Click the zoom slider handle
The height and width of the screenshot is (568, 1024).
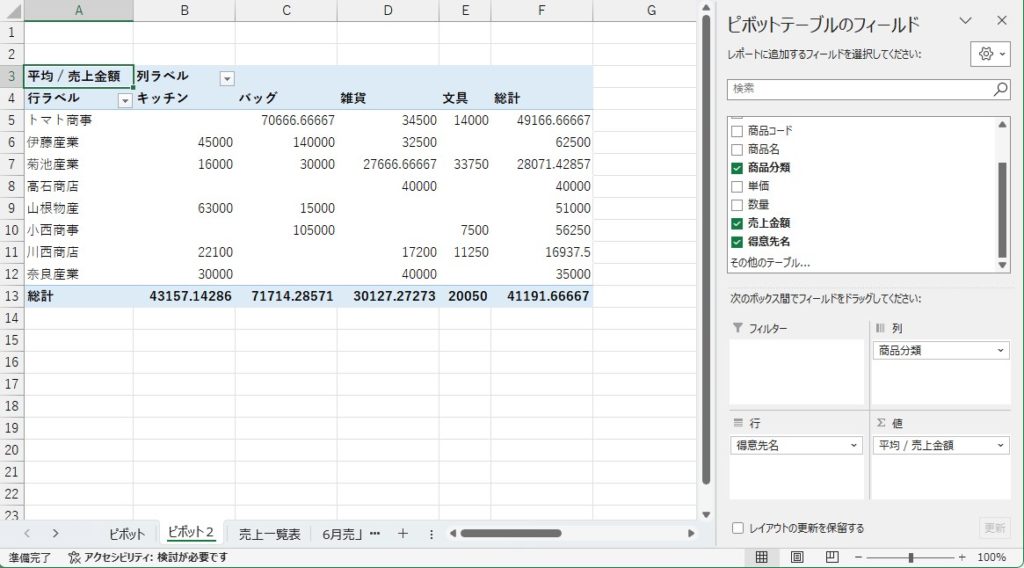tap(910, 557)
